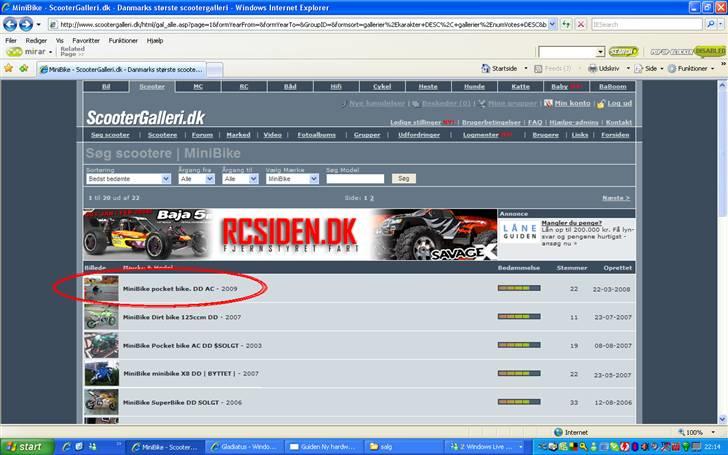Open the Årgang til dropdown

click(x=241, y=179)
